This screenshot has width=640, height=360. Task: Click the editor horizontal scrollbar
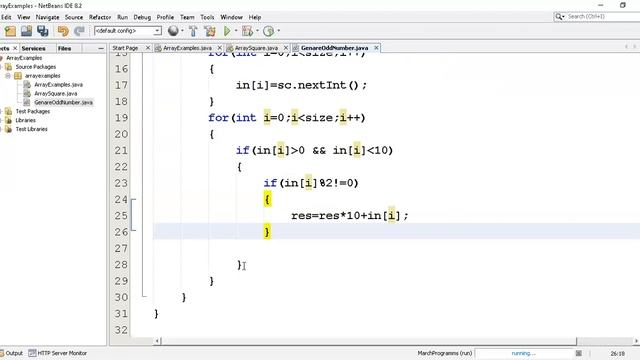[x=369, y=341]
